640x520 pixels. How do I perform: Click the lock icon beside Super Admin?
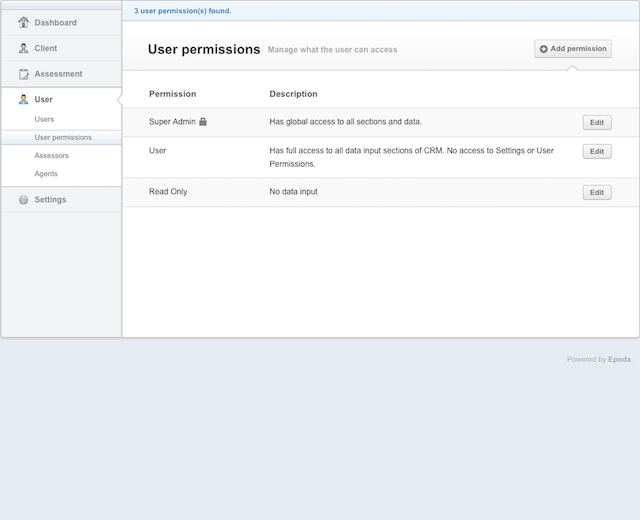click(x=203, y=122)
